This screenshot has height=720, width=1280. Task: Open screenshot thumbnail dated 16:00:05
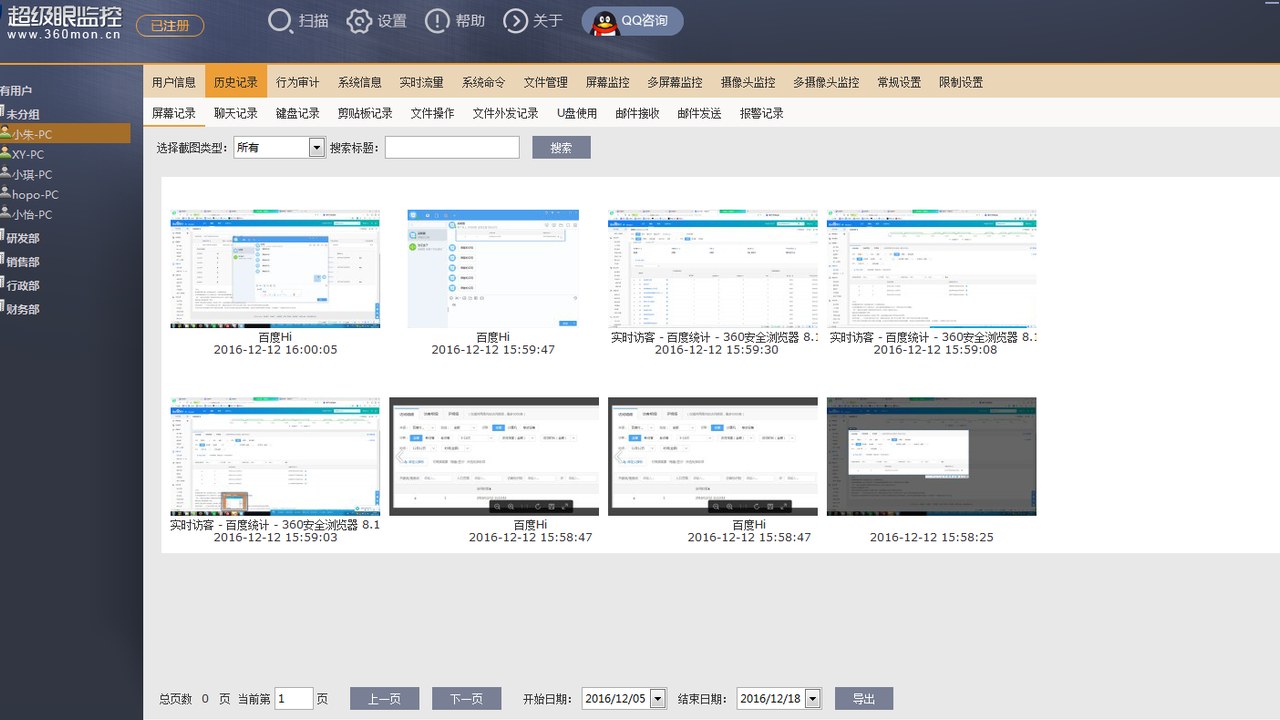275,269
